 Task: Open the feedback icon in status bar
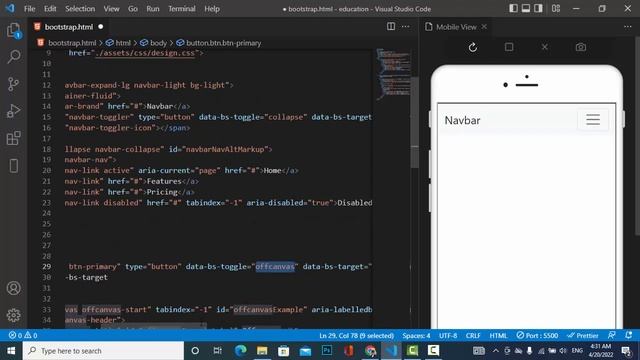[x=611, y=335]
